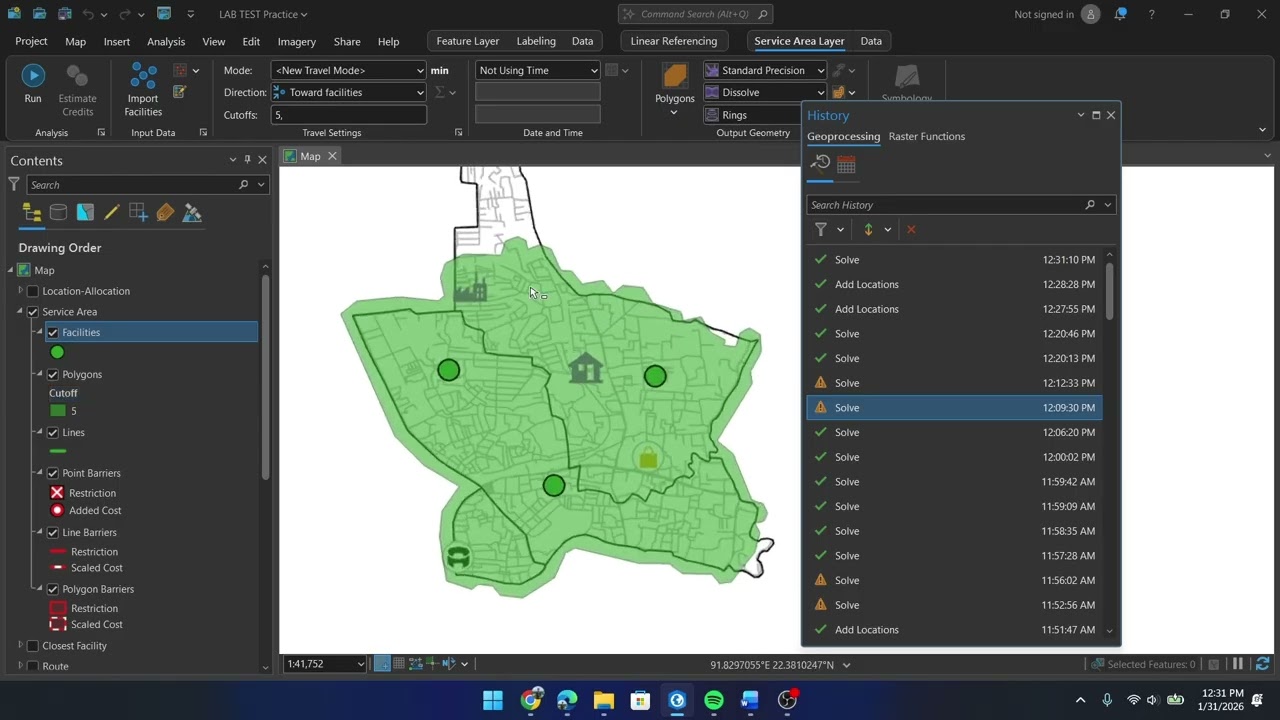Viewport: 1280px width, 720px height.
Task: Auto-hide the Contents pane with pin
Action: click(248, 160)
